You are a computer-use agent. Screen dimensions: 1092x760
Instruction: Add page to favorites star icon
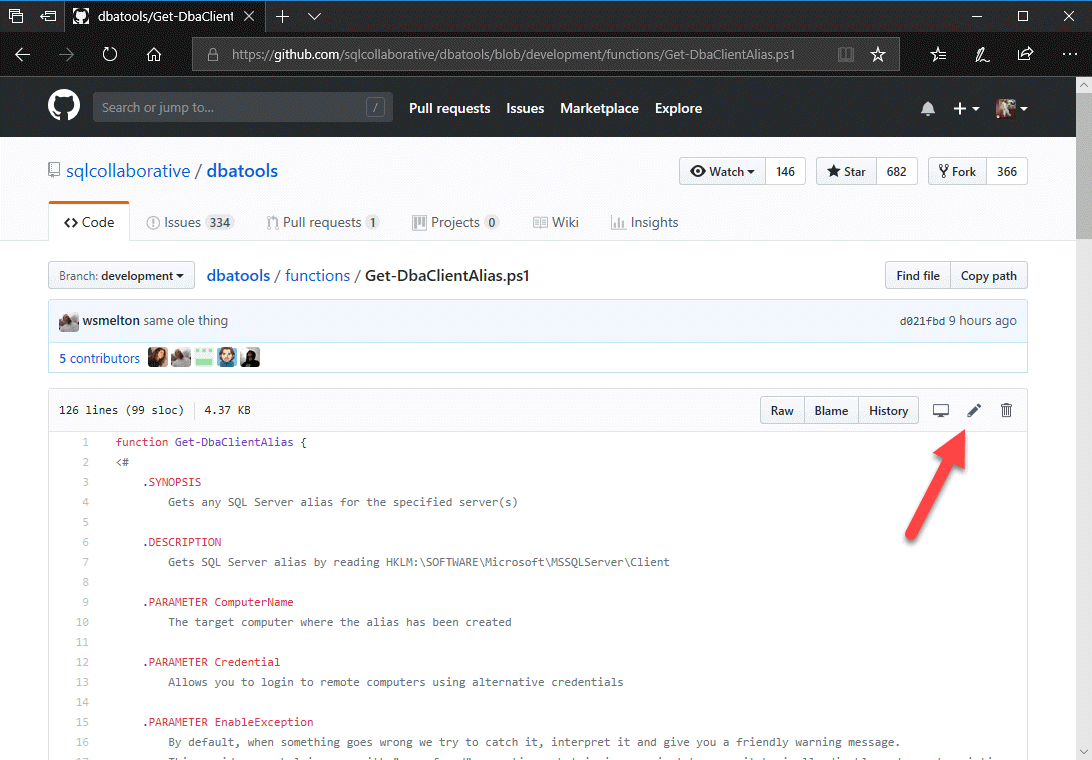coord(877,55)
